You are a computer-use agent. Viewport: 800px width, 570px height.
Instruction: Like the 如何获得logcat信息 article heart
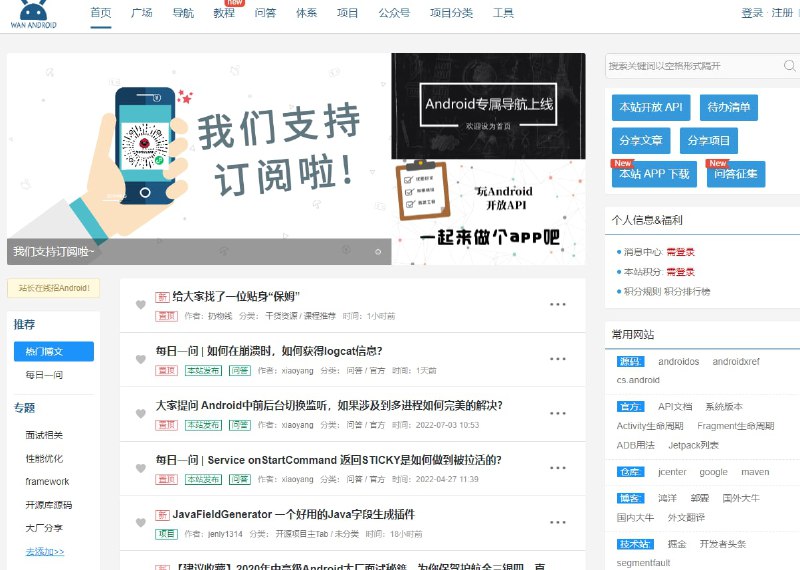(x=141, y=359)
